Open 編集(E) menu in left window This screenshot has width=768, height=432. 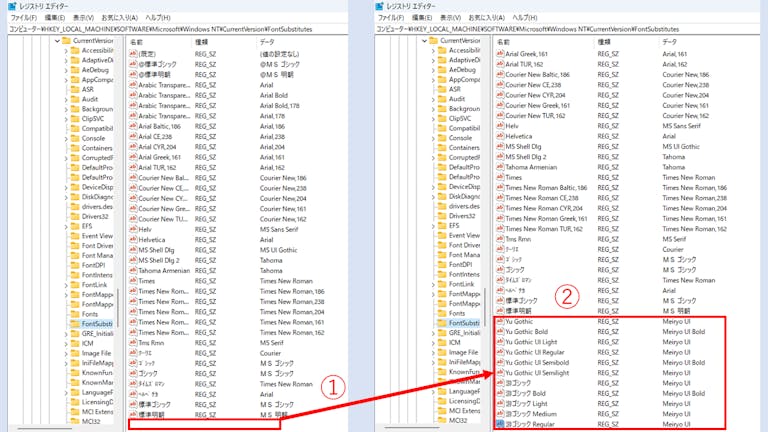tap(54, 18)
